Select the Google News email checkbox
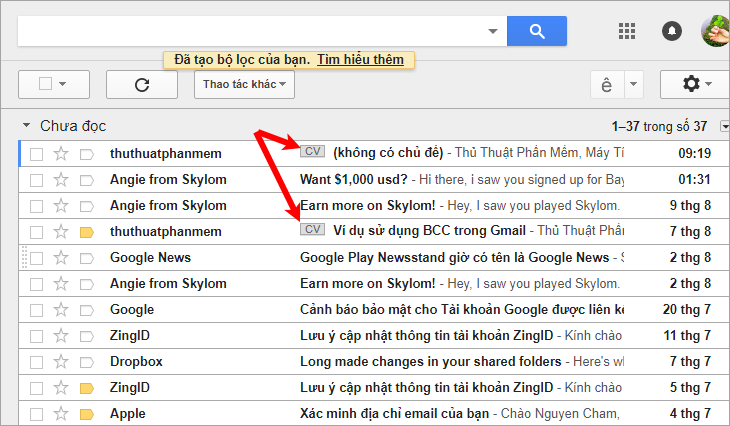Screen dimensions: 730x426 pyautogui.click(x=36, y=258)
